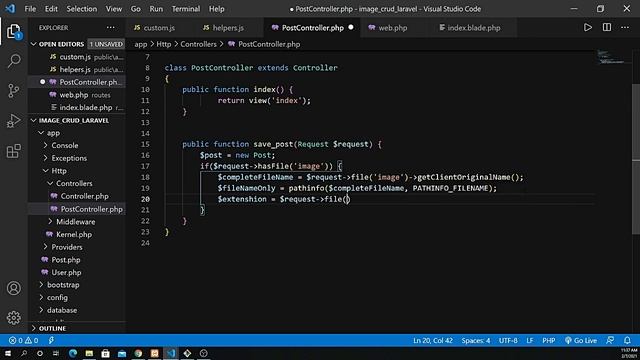Screen dimensions: 640x360
Task: Open the Help menu
Action: click(x=216, y=9)
